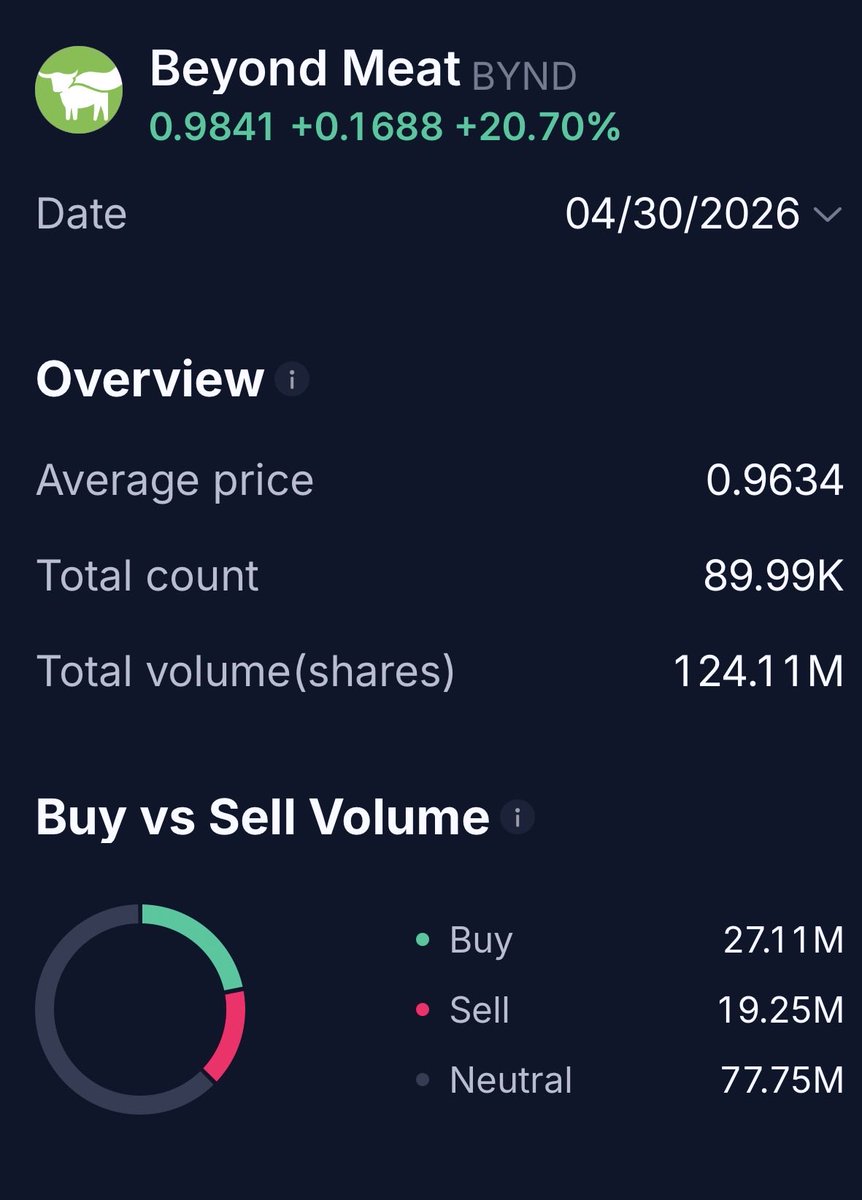Tap the Sell volume value 19.25M
Screen dimensions: 862x1200
click(781, 1010)
